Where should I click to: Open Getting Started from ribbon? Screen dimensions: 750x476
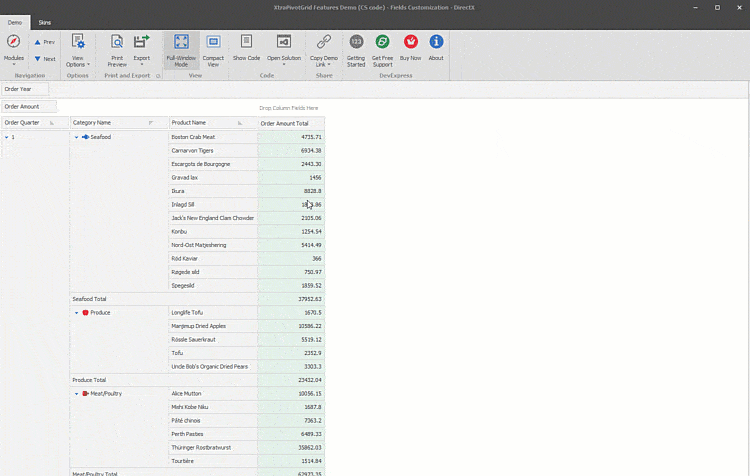[x=356, y=43]
